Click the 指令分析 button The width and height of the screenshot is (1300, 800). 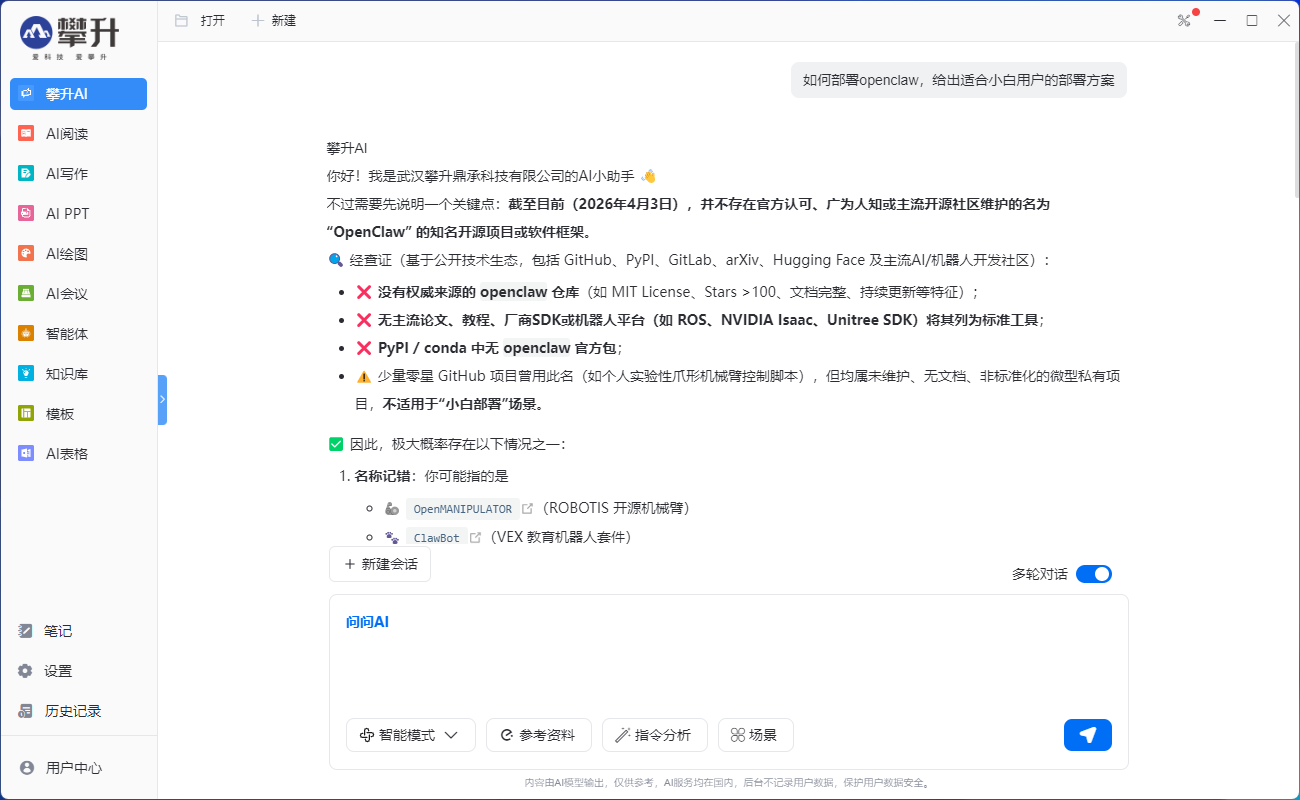coord(654,735)
